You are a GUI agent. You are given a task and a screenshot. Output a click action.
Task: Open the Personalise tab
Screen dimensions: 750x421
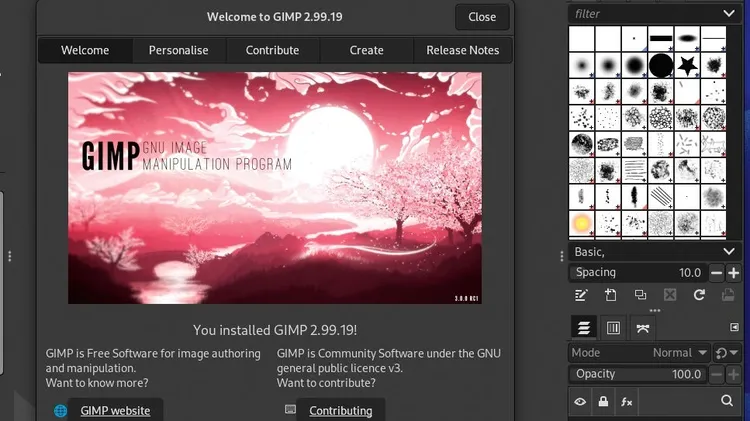pos(178,50)
